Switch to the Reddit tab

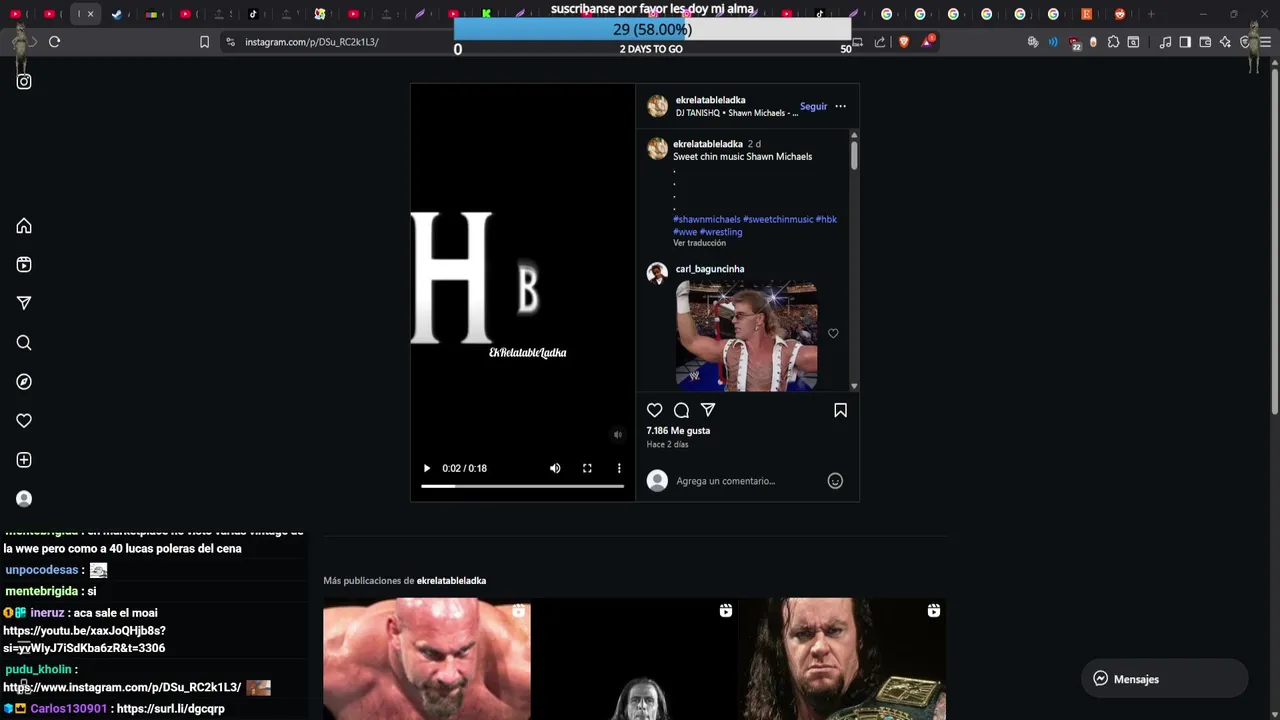click(x=1119, y=14)
